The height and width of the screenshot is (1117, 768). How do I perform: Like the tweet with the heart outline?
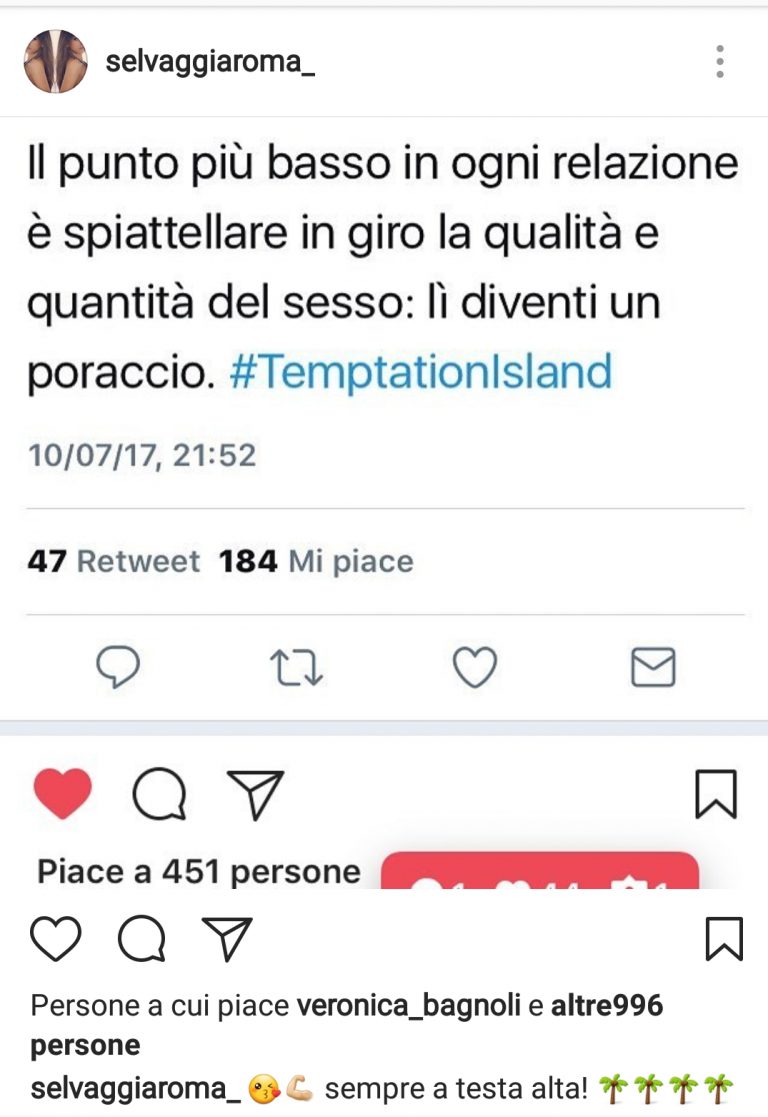pyautogui.click(x=475, y=667)
